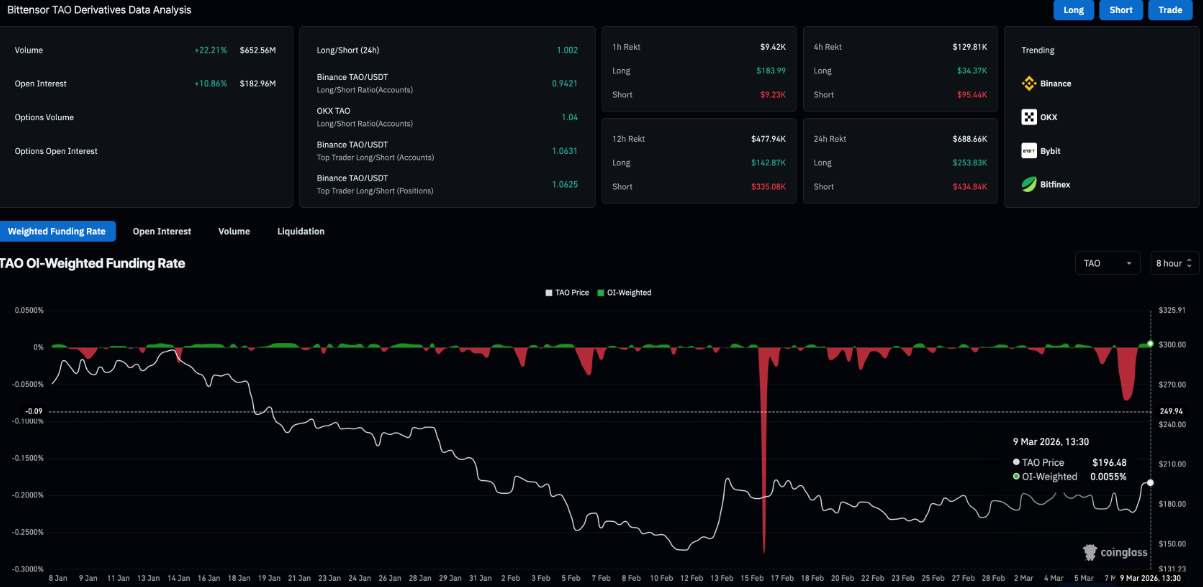Toggle OI-Weighted legend series

pos(623,293)
